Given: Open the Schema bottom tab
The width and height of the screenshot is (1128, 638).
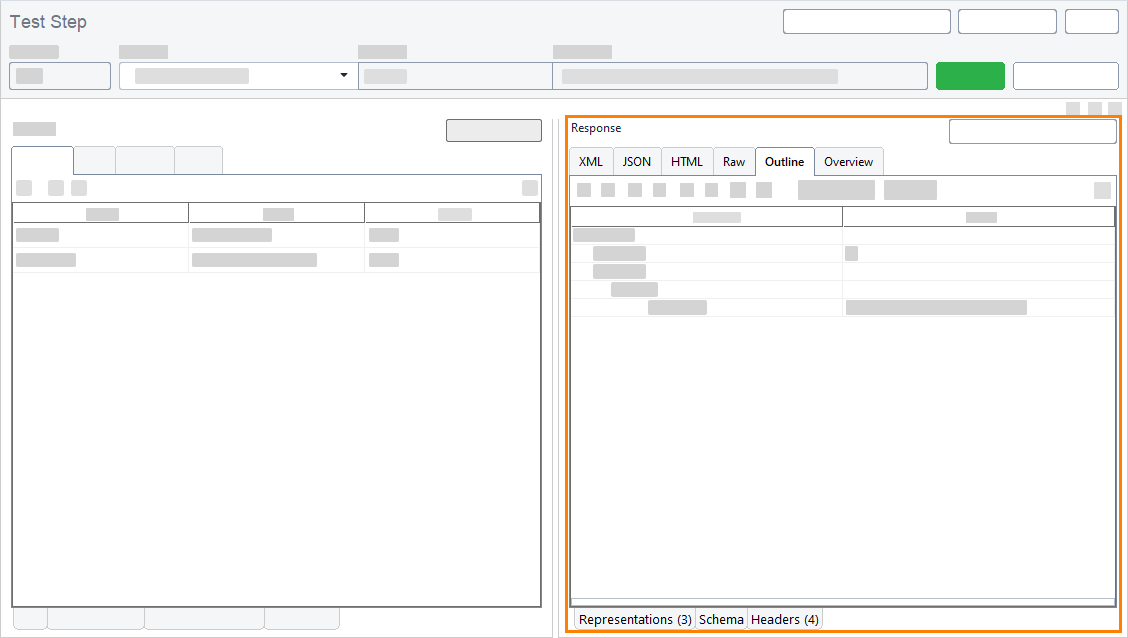Looking at the screenshot, I should point(721,620).
